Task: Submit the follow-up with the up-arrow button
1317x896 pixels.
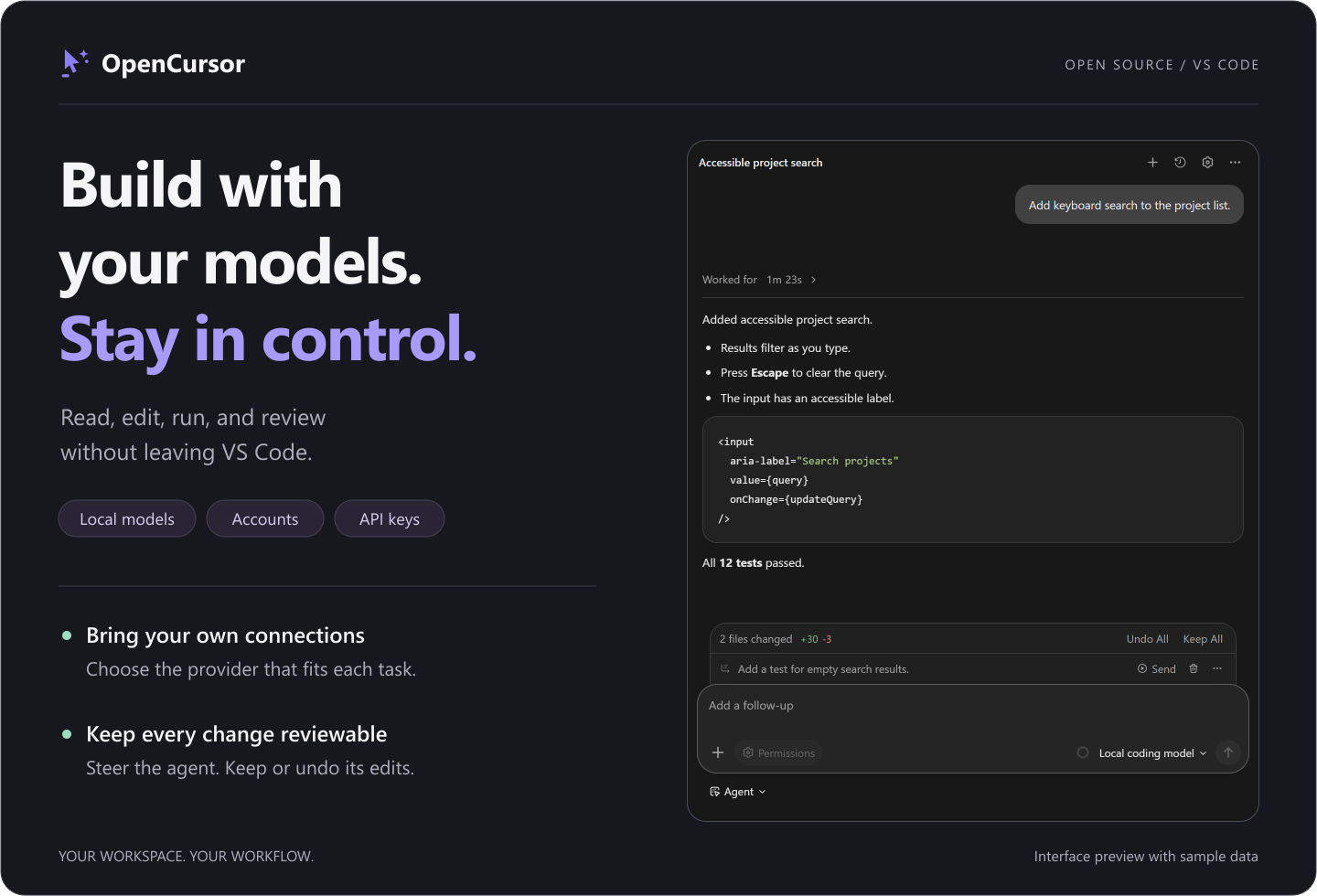Action: [x=1228, y=752]
